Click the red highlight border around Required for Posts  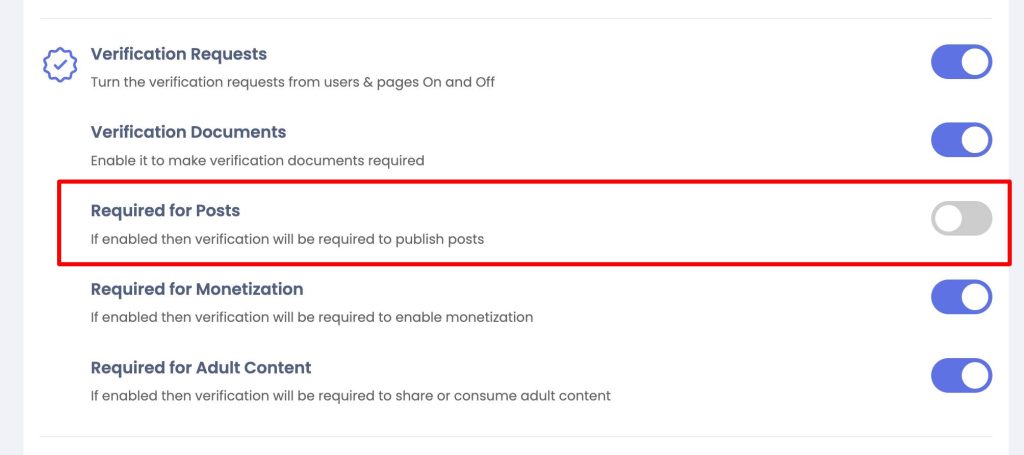click(534, 182)
